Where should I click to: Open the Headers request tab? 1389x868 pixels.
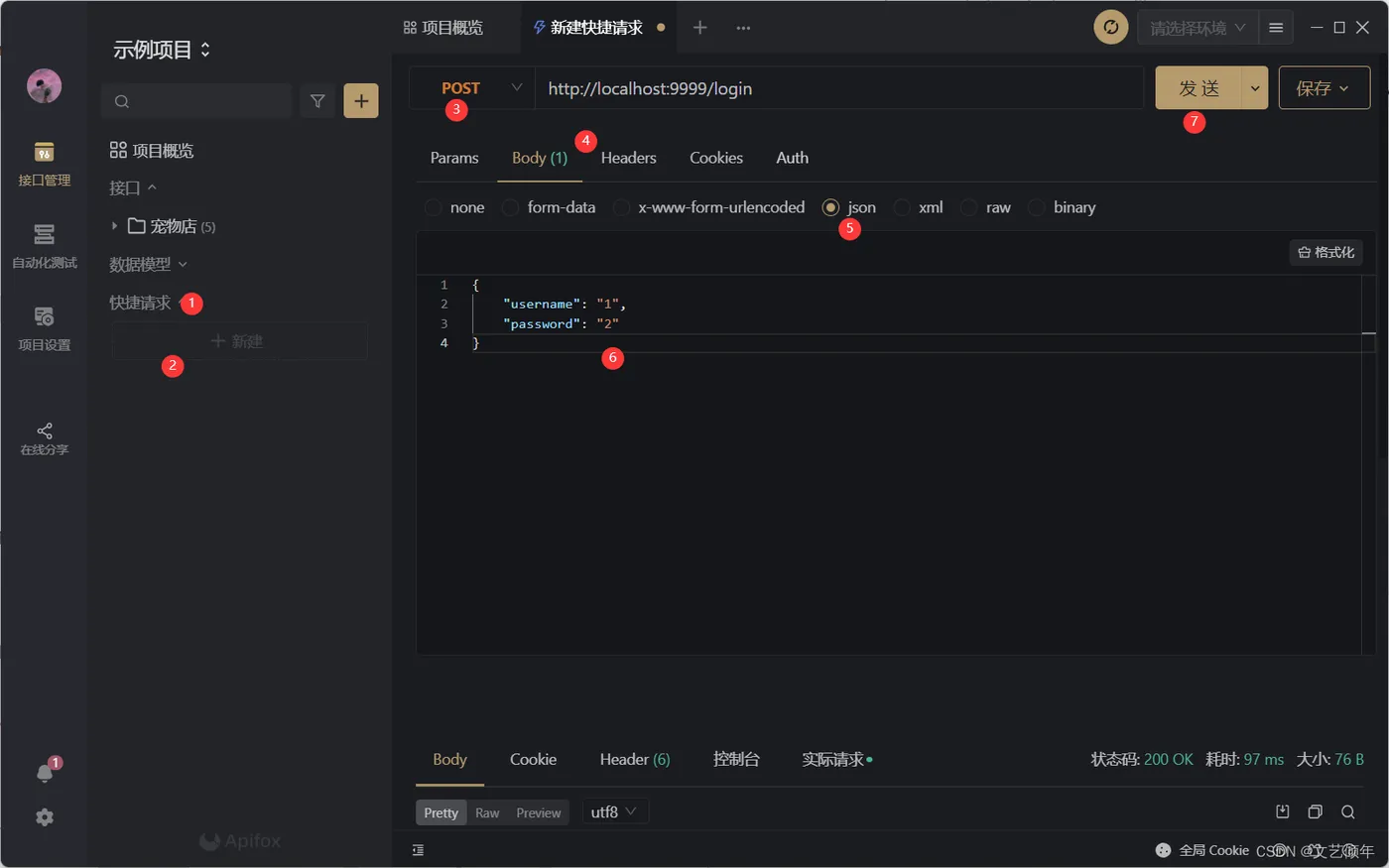tap(628, 158)
